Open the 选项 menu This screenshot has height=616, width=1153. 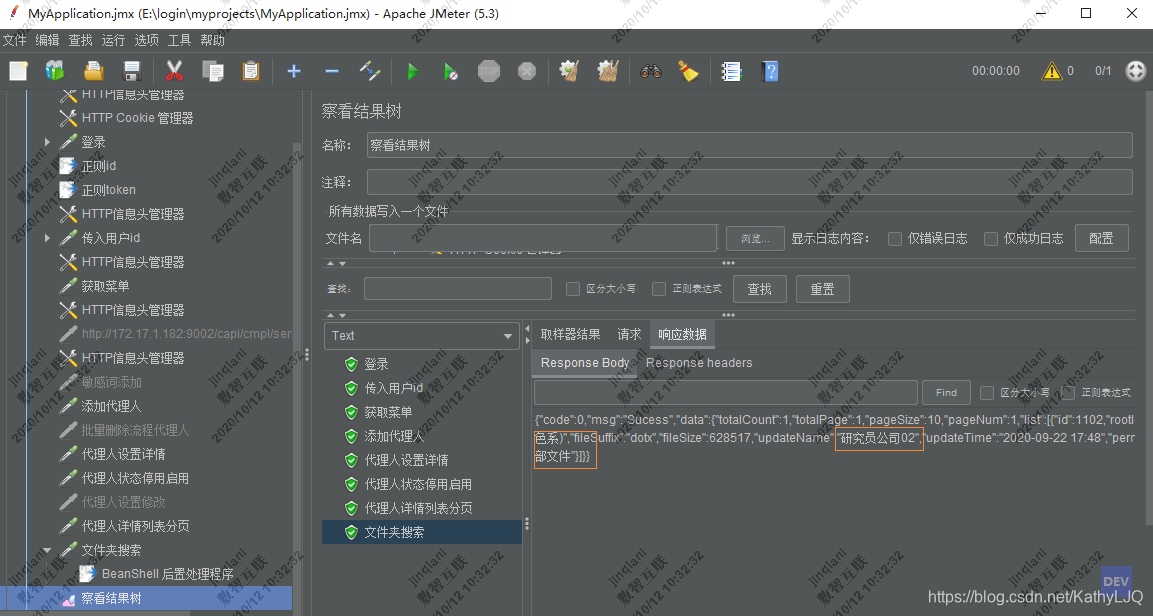146,40
